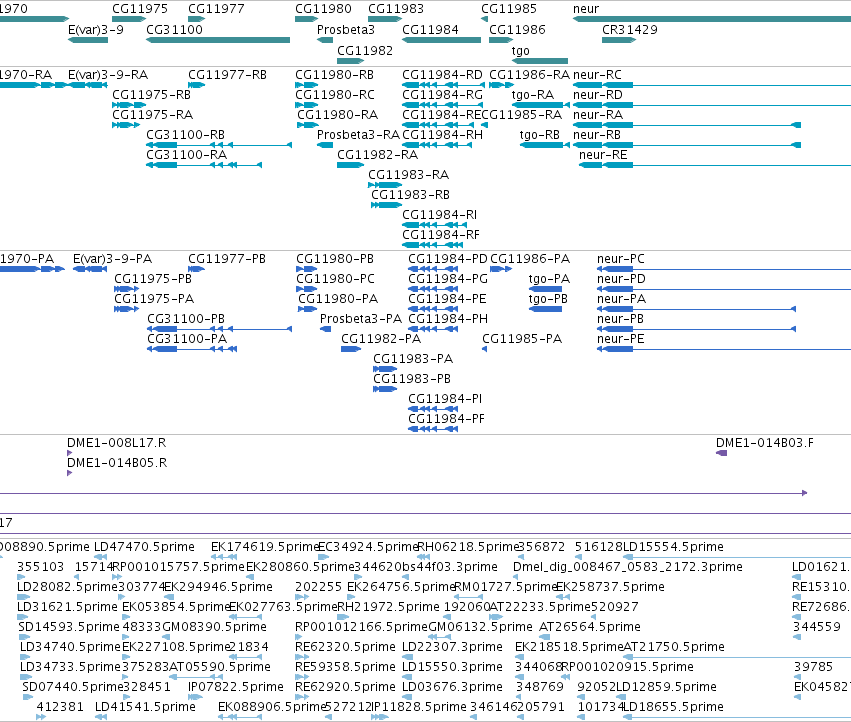Click the CG11975-RB transcript label
The image size is (851, 722).
pos(151,95)
